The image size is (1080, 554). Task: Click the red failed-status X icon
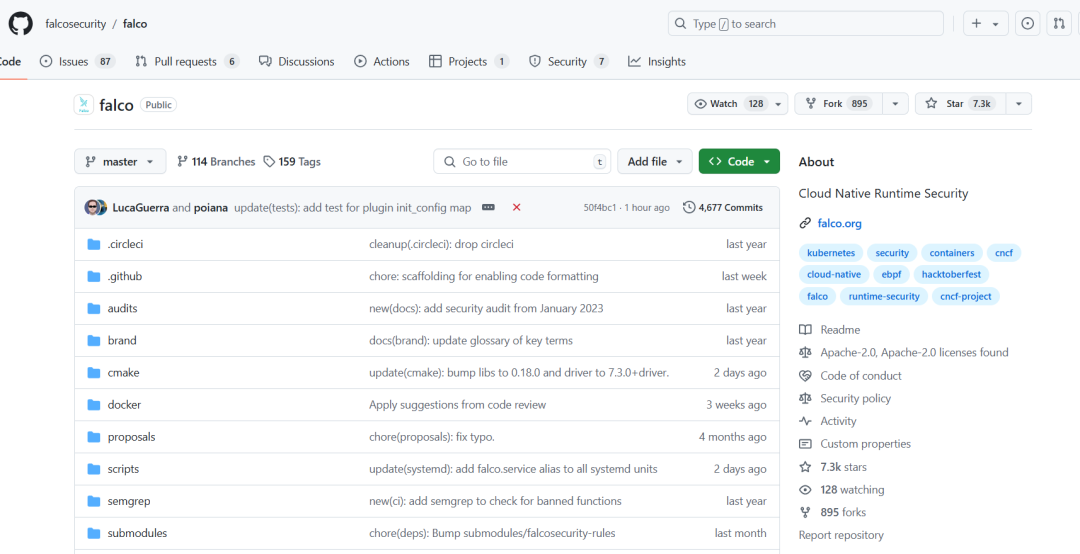pos(517,207)
